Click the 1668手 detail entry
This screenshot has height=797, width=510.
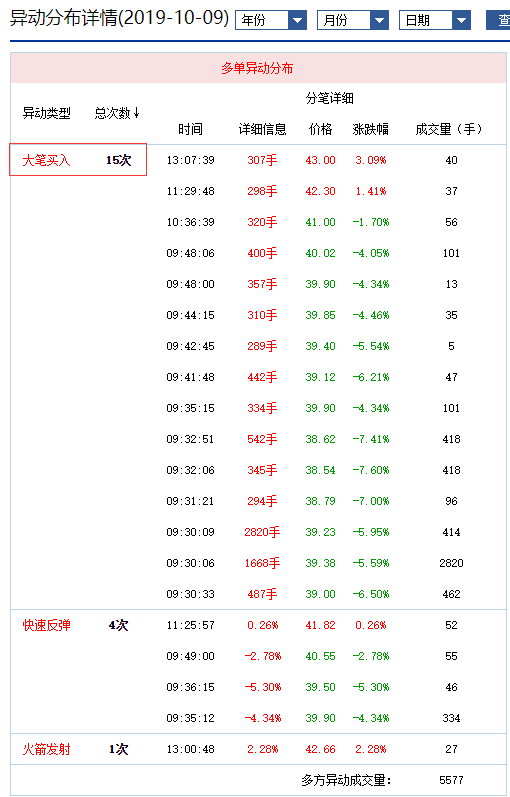(x=262, y=563)
